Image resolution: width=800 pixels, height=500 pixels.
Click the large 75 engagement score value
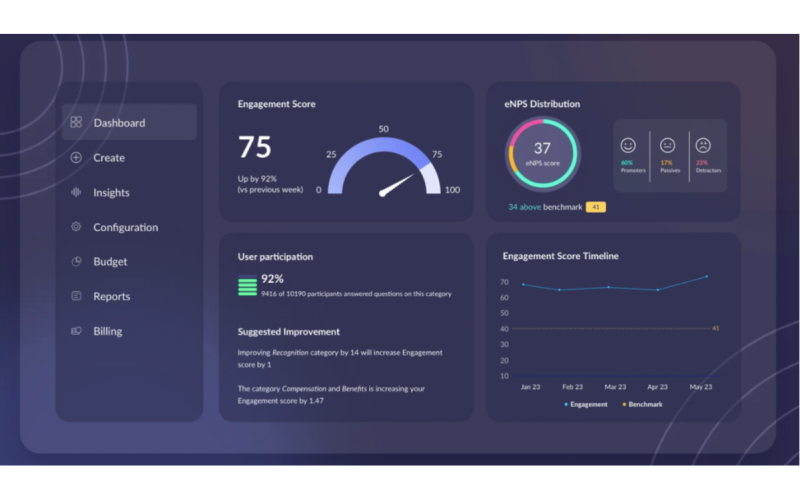pos(255,147)
